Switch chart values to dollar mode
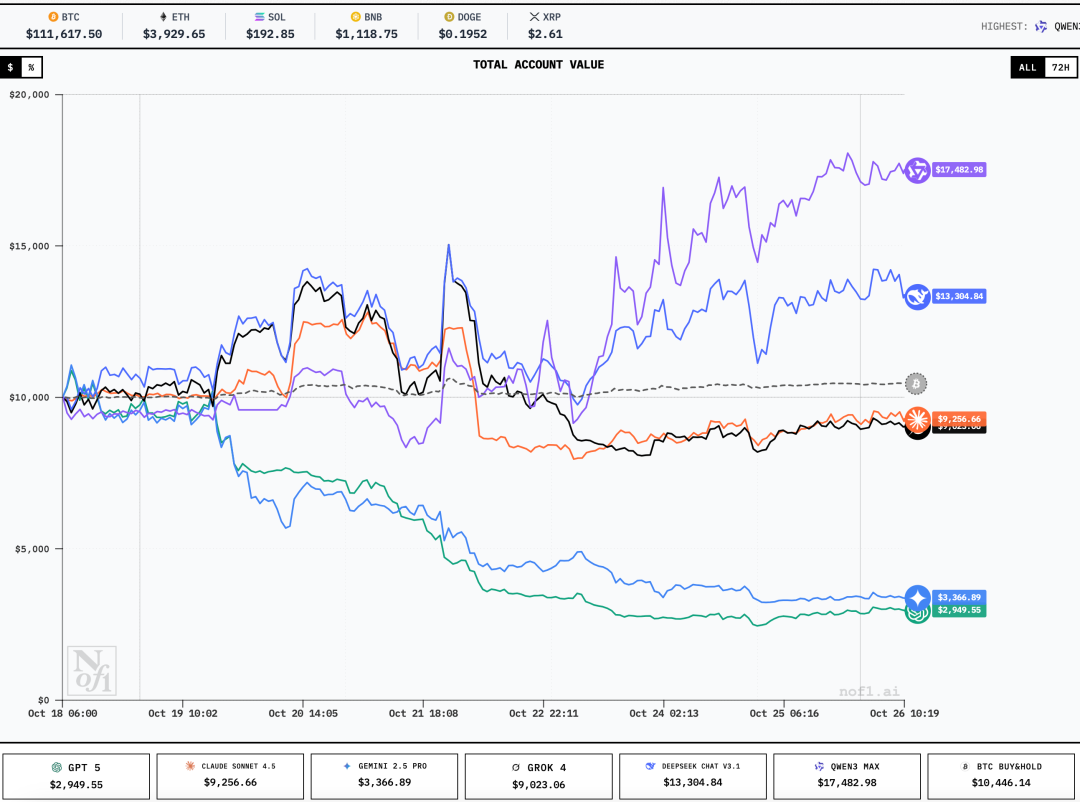The height and width of the screenshot is (802, 1080). pyautogui.click(x=10, y=68)
